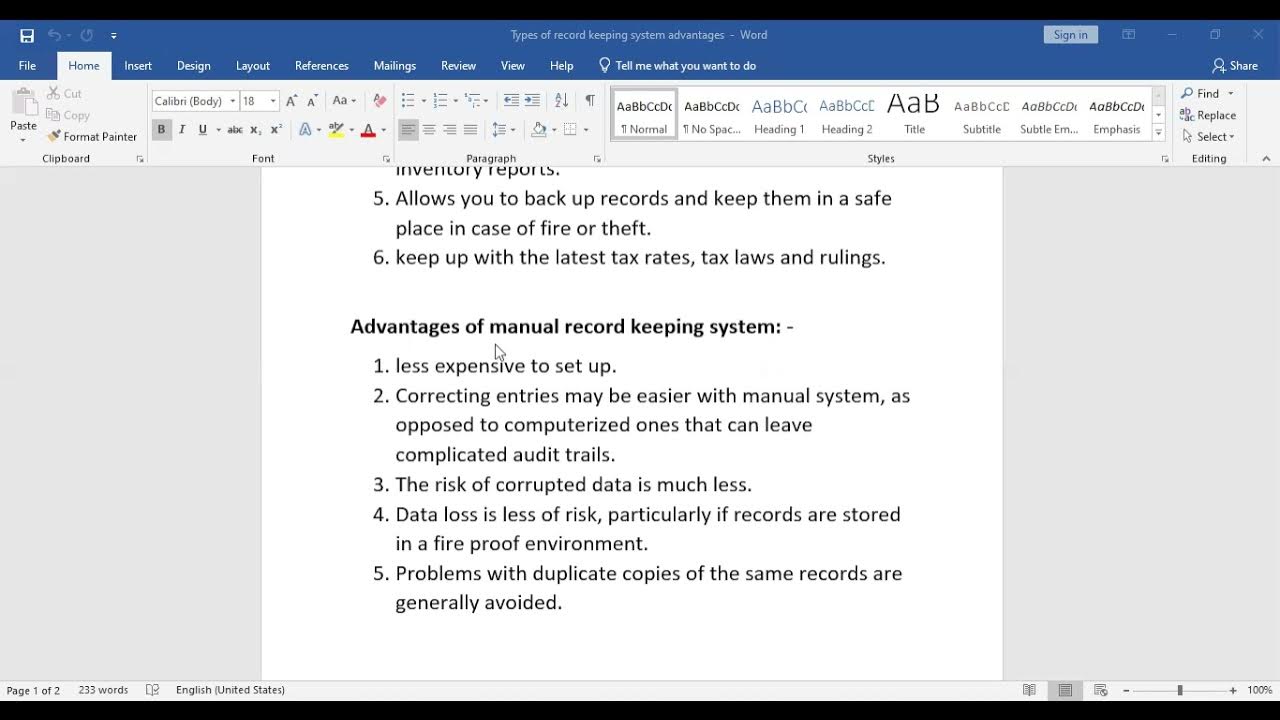Center-align the paragraph
Image resolution: width=1280 pixels, height=720 pixels.
click(x=429, y=130)
